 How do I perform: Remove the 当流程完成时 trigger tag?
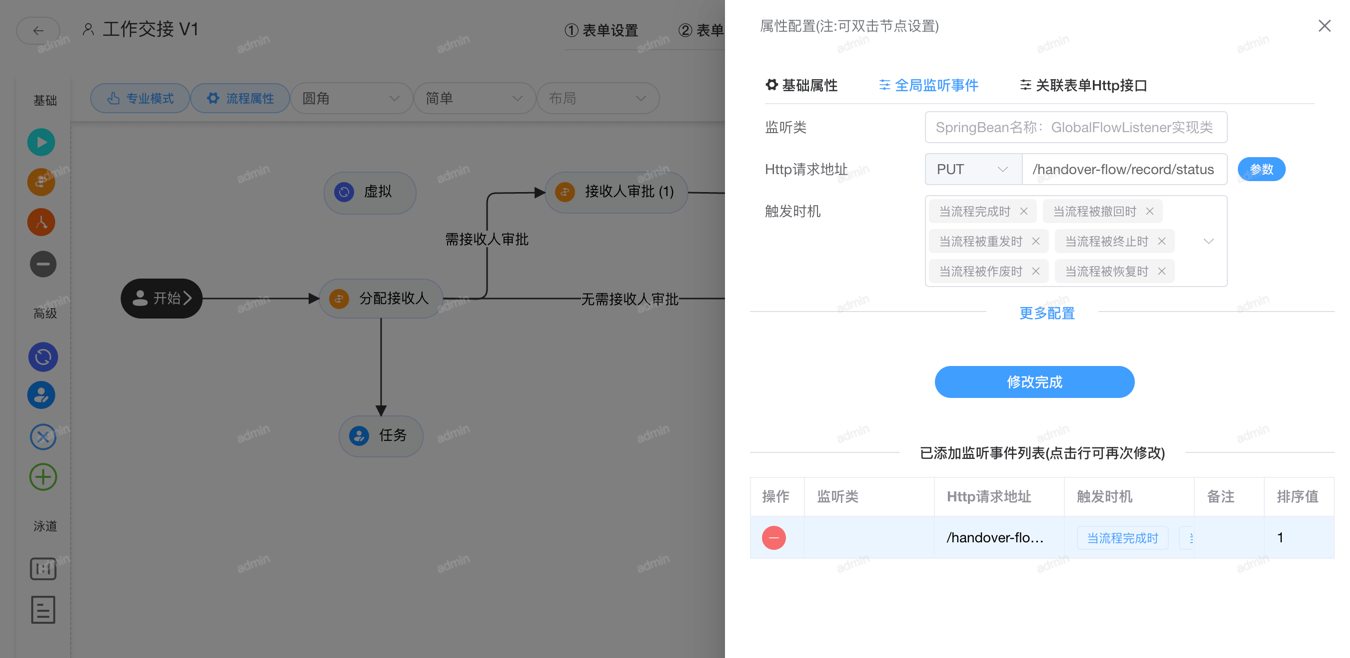click(1023, 212)
